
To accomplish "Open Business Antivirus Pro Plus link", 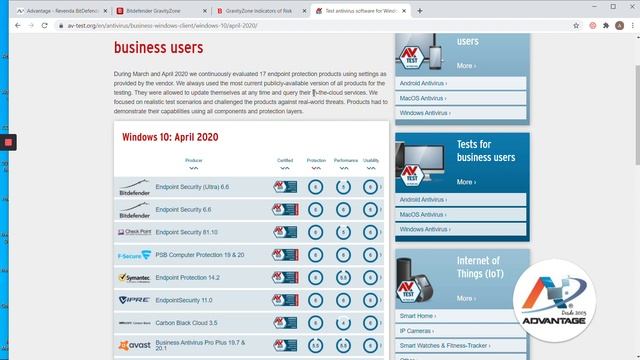I will pyautogui.click(x=200, y=345).
